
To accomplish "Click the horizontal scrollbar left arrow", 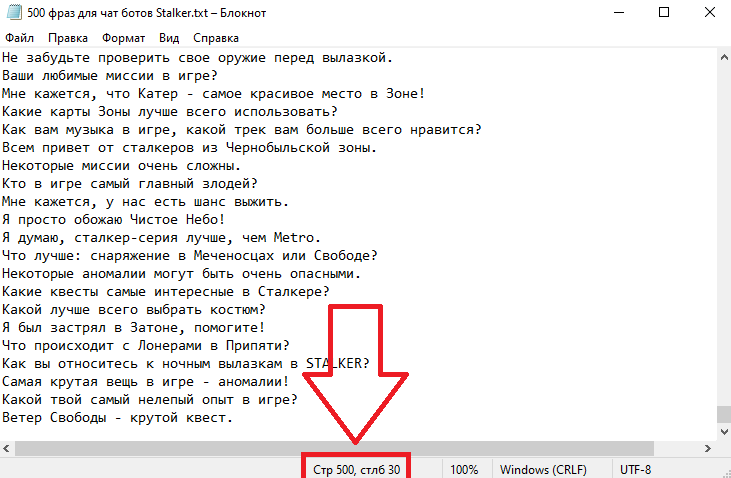I will click(x=7, y=449).
